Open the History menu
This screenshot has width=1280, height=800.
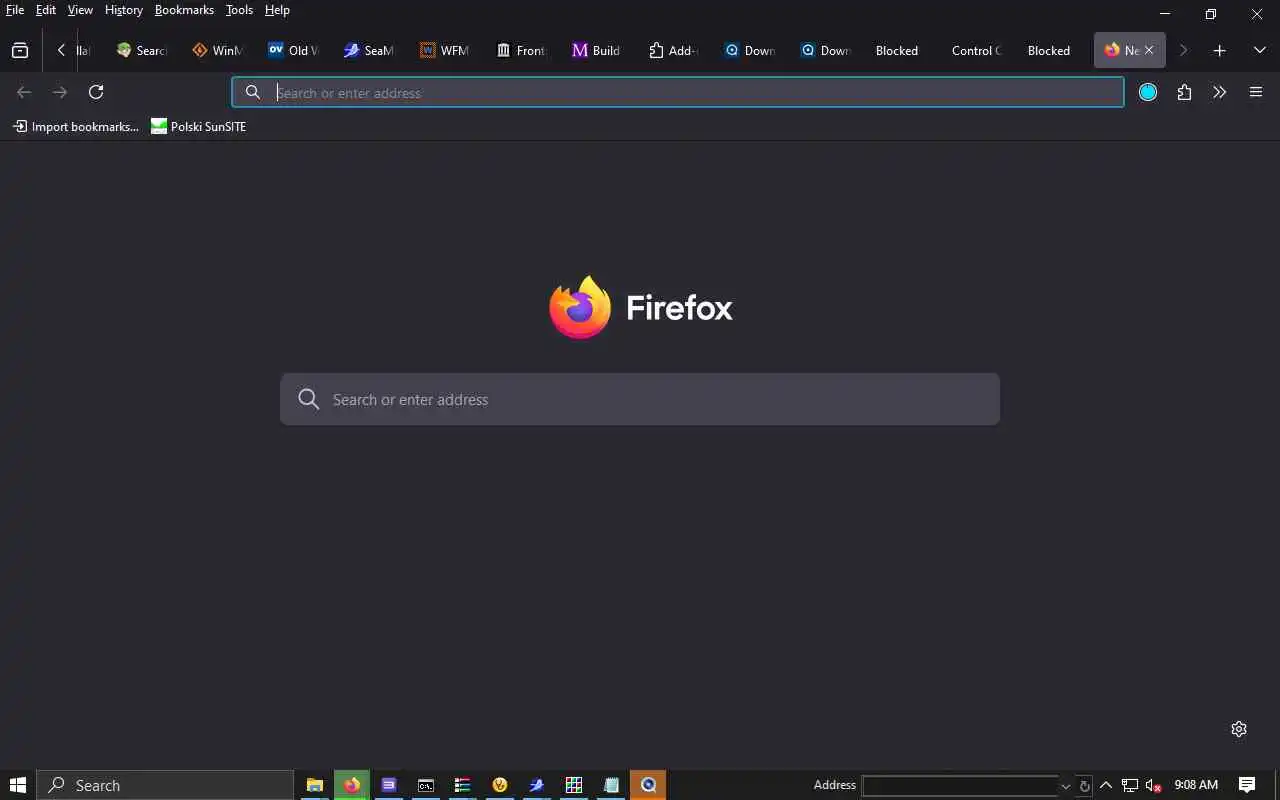pos(124,10)
